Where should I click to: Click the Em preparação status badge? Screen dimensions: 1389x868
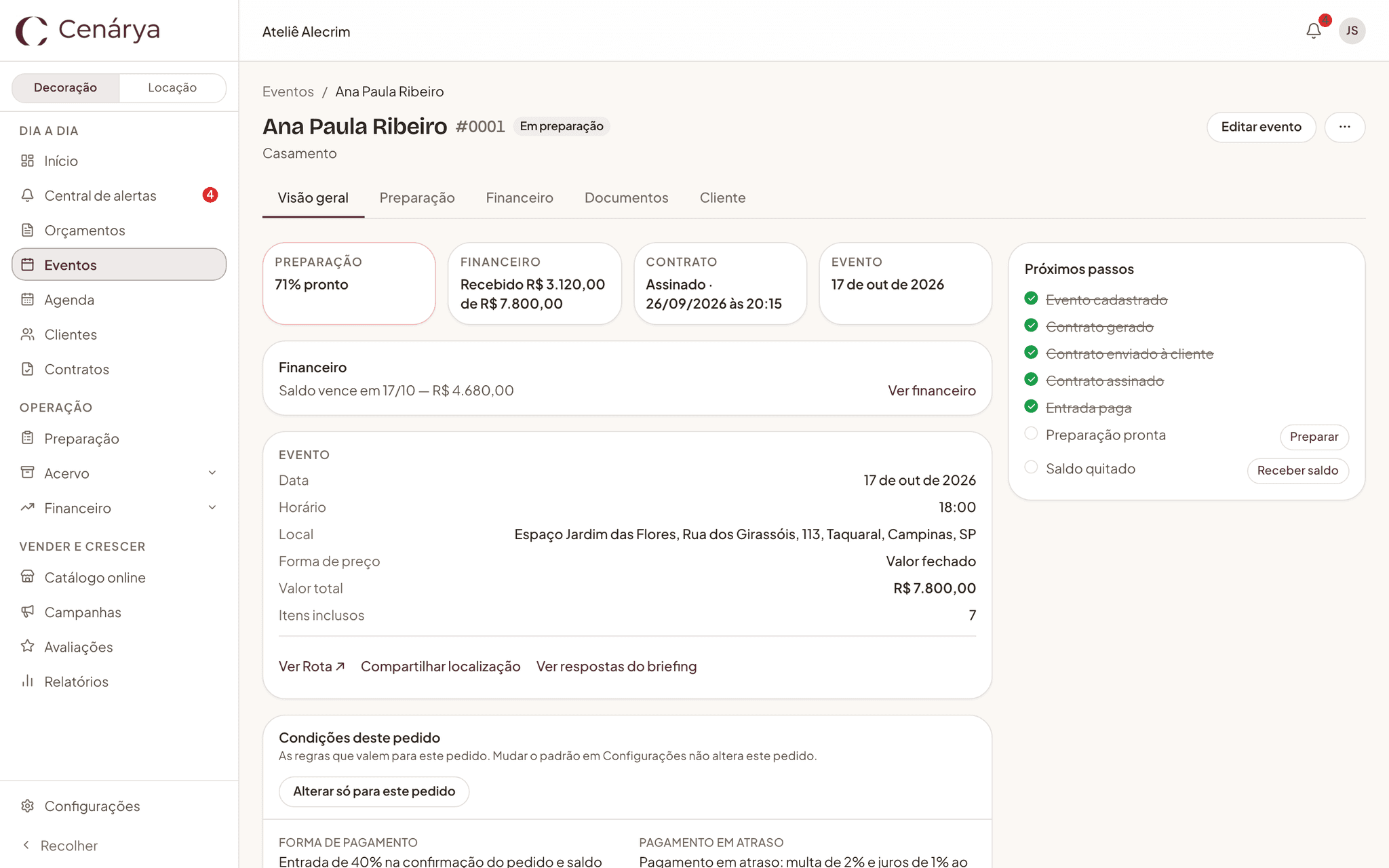click(562, 126)
